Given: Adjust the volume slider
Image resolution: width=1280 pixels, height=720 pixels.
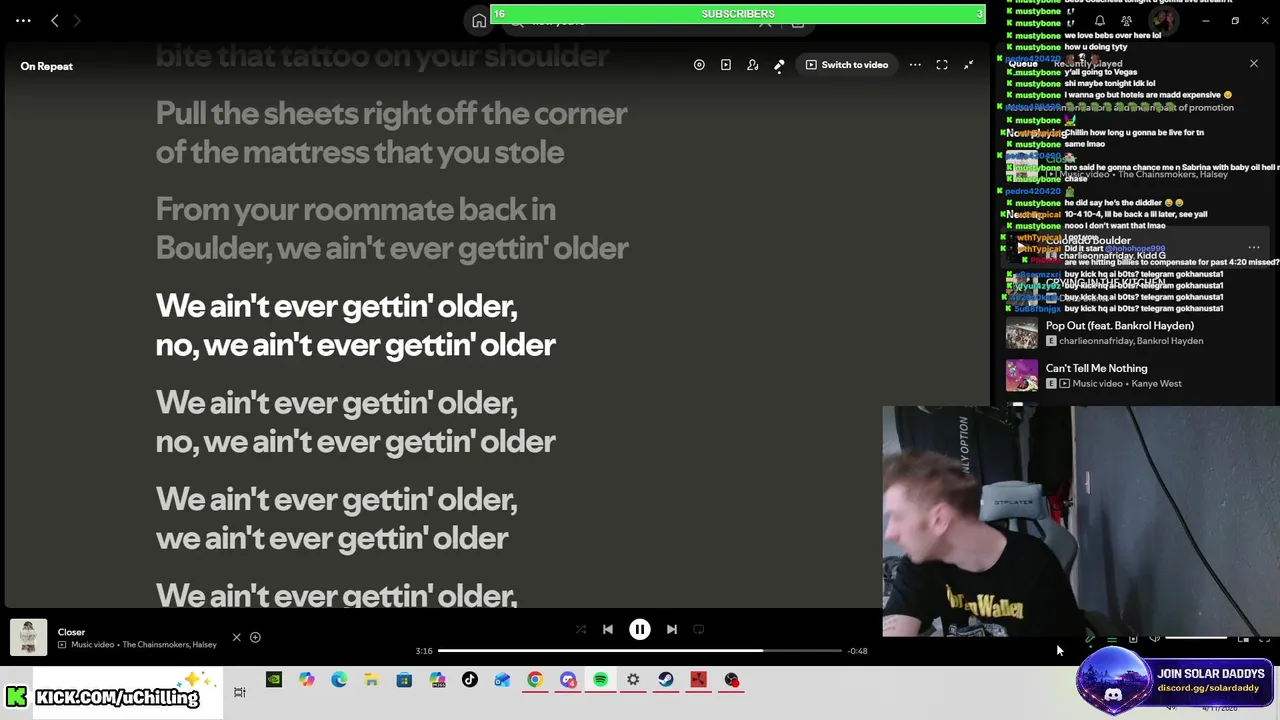Looking at the screenshot, I should 1196,638.
